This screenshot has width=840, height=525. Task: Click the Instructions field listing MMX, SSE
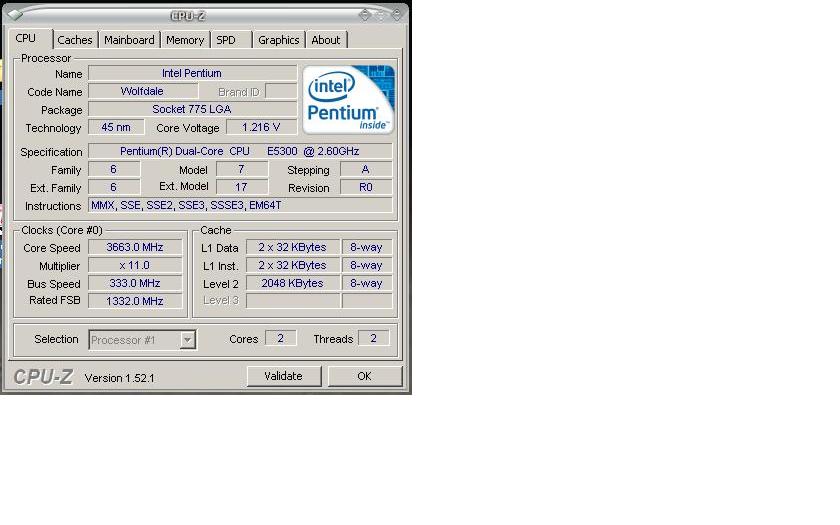point(240,205)
